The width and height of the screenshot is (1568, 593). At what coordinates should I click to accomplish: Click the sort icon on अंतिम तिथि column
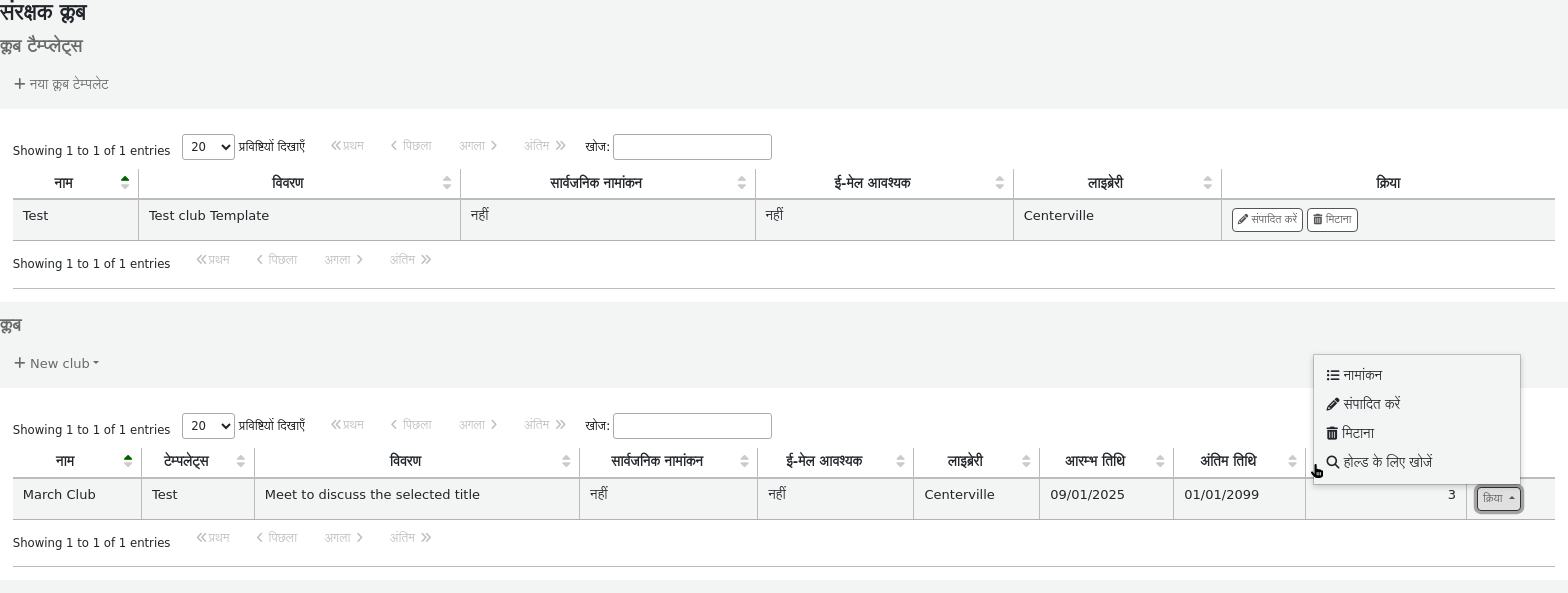[x=1292, y=461]
